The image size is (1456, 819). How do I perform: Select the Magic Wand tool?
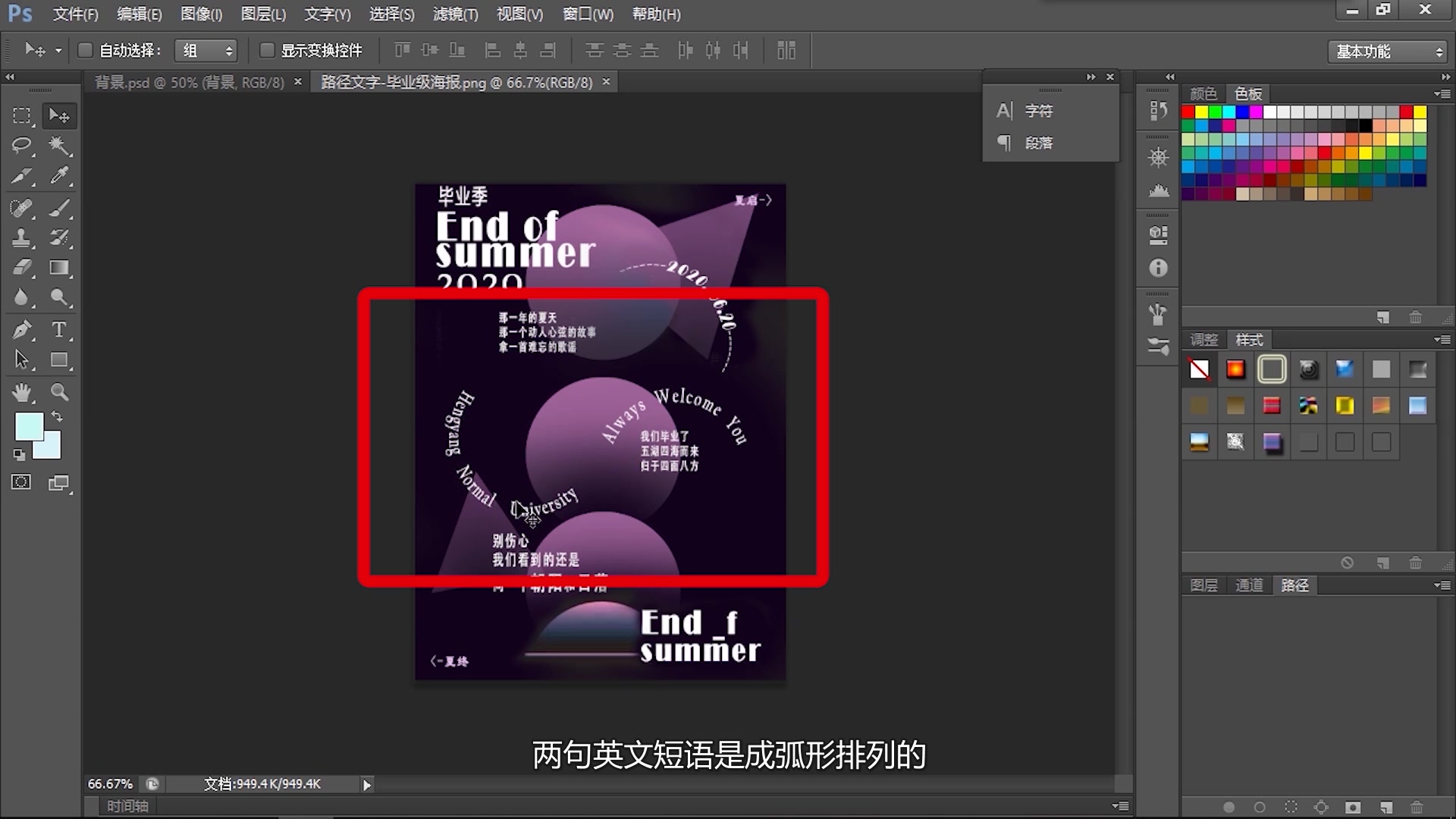coord(59,146)
